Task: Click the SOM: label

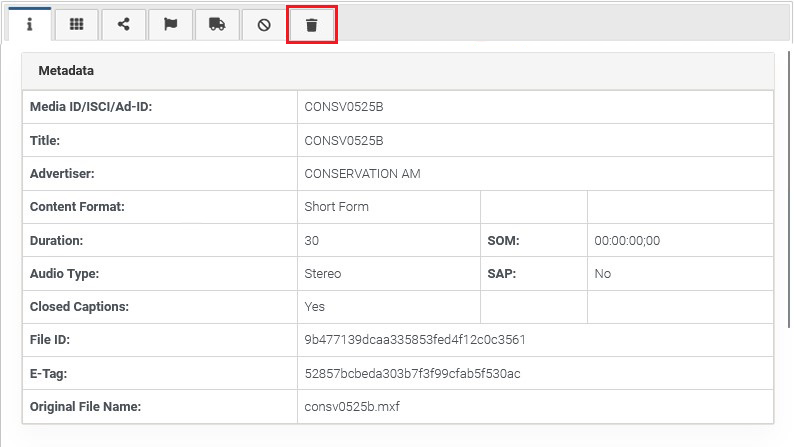Action: (x=503, y=240)
